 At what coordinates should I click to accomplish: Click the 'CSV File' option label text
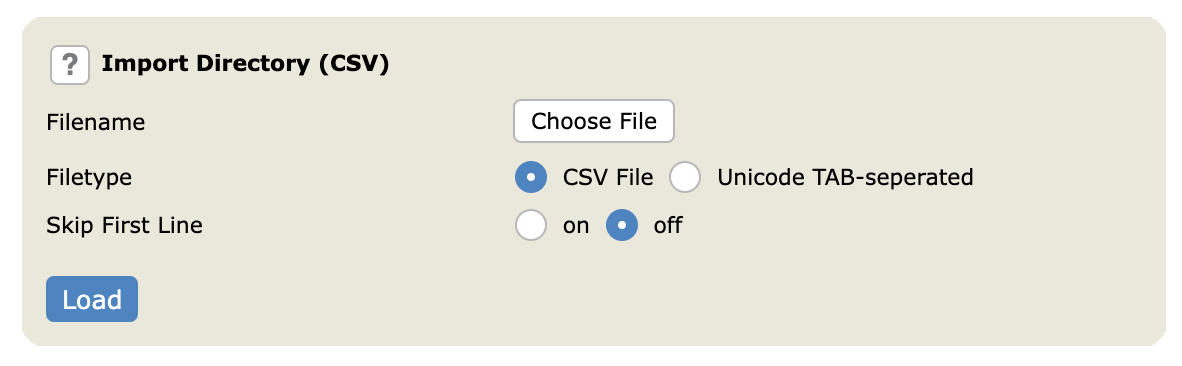(x=608, y=178)
